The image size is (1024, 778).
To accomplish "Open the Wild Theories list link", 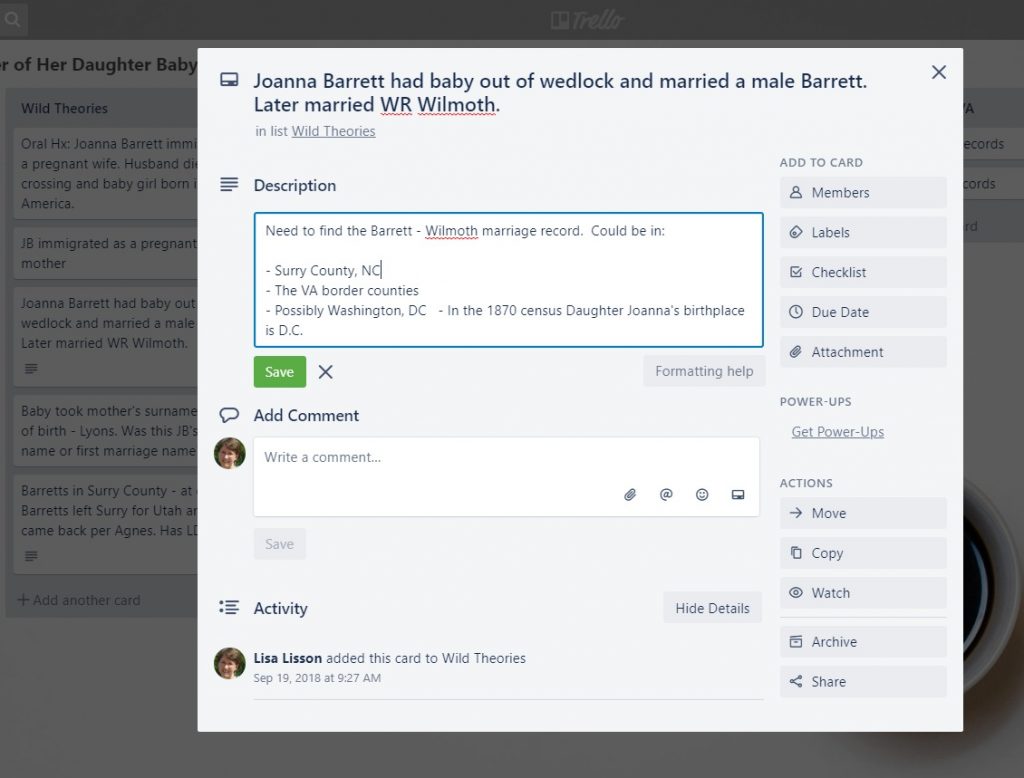I will point(333,131).
